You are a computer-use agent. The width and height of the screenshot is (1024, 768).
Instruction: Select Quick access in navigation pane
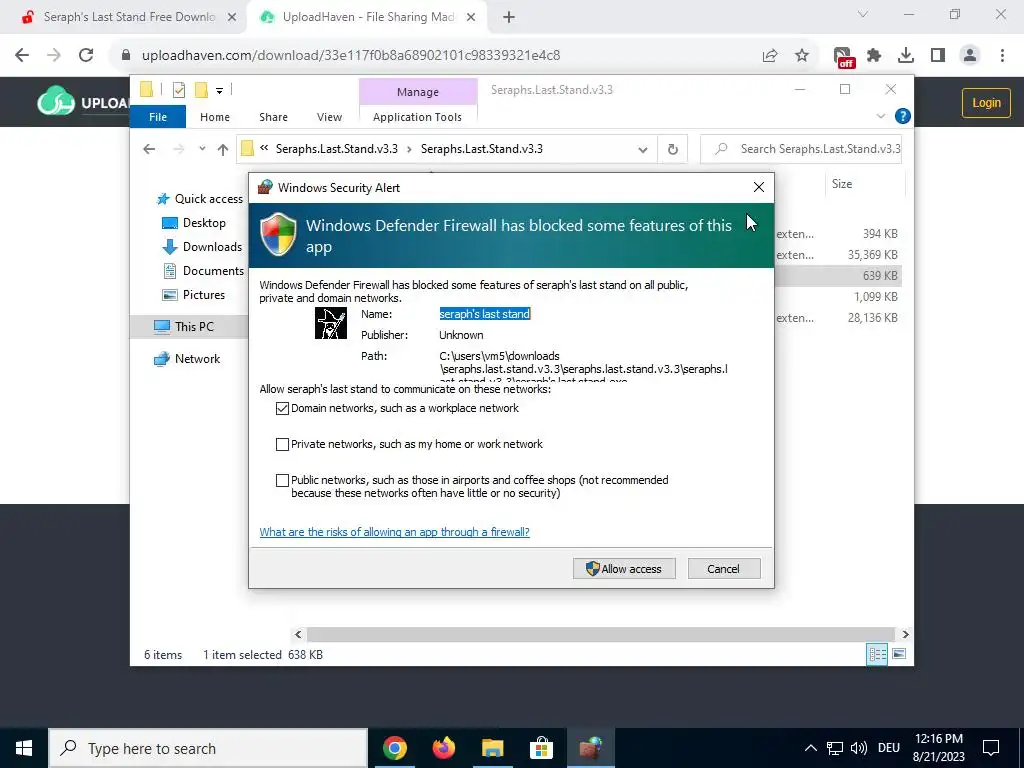tap(200, 199)
